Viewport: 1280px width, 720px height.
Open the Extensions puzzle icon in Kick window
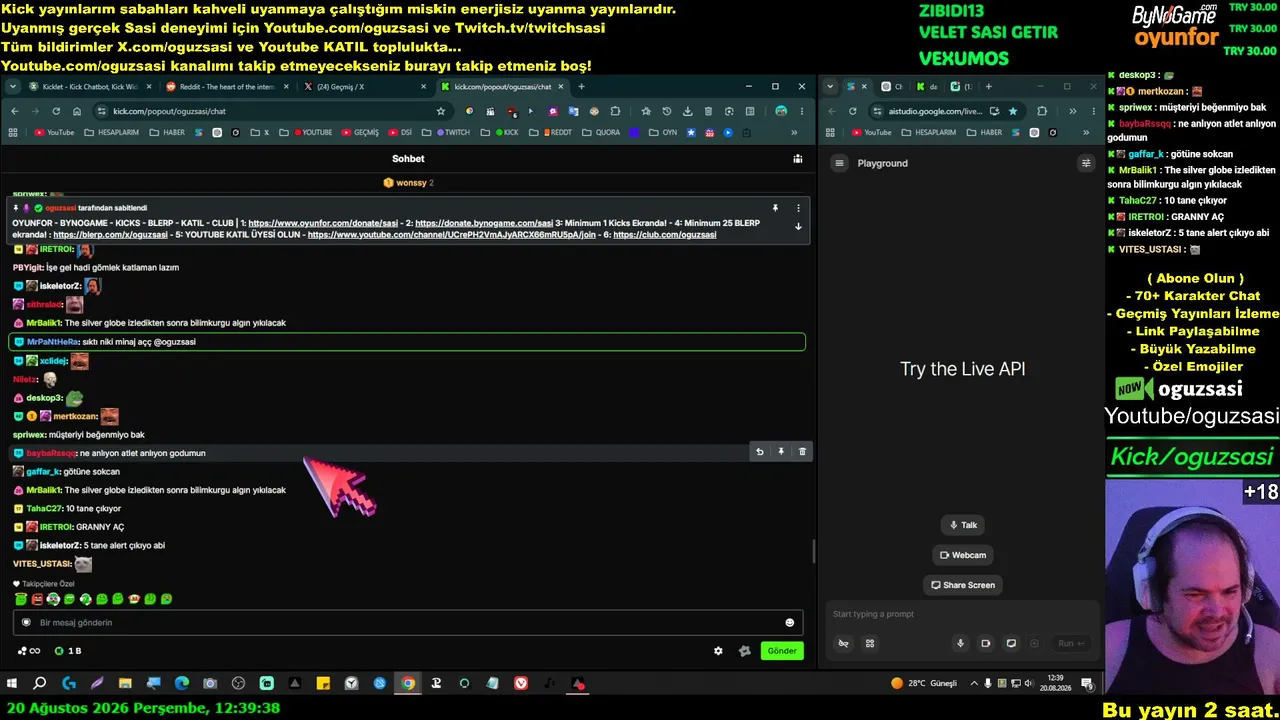tap(615, 111)
